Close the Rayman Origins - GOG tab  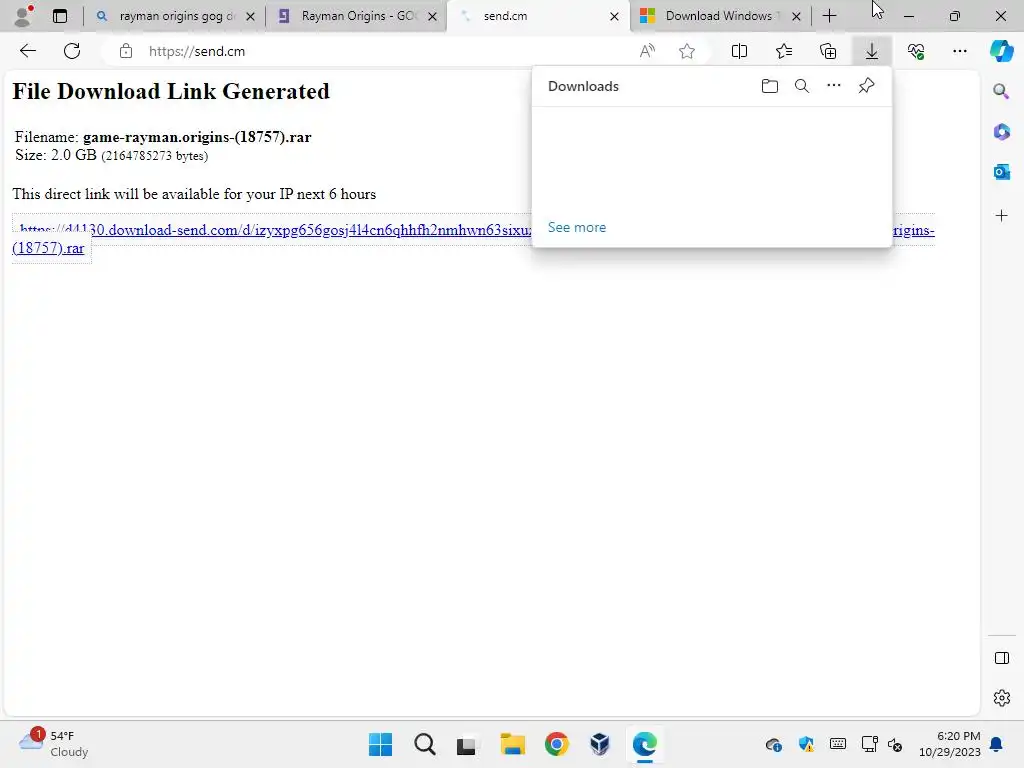click(432, 16)
